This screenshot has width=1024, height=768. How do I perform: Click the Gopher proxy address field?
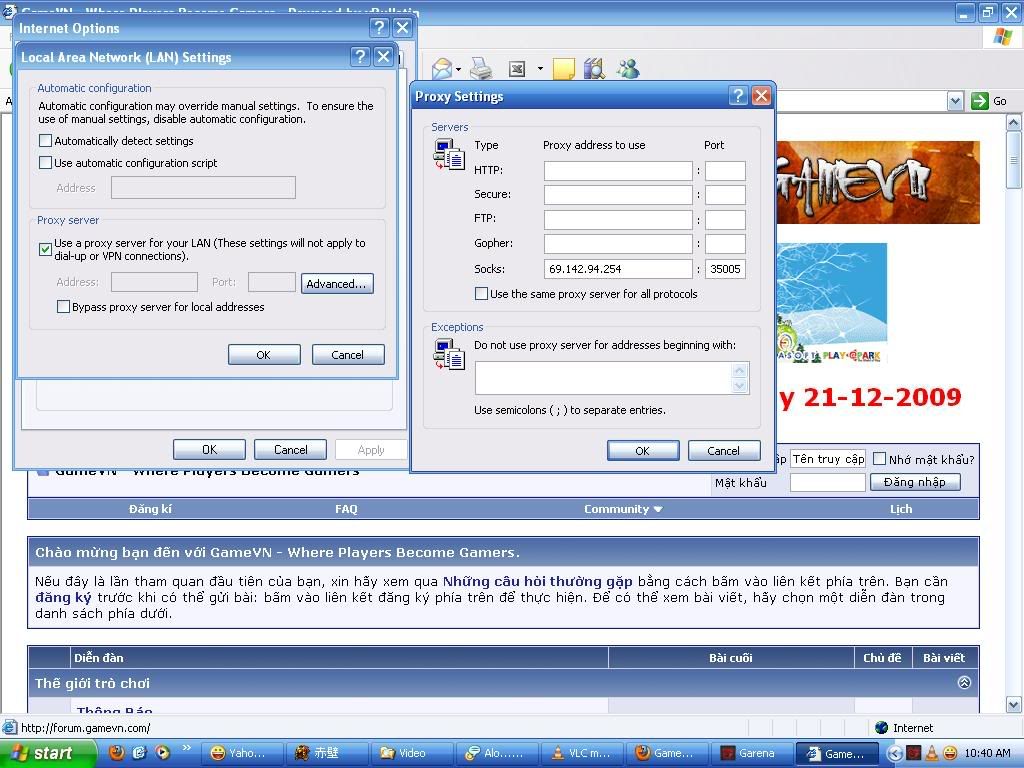pos(618,244)
